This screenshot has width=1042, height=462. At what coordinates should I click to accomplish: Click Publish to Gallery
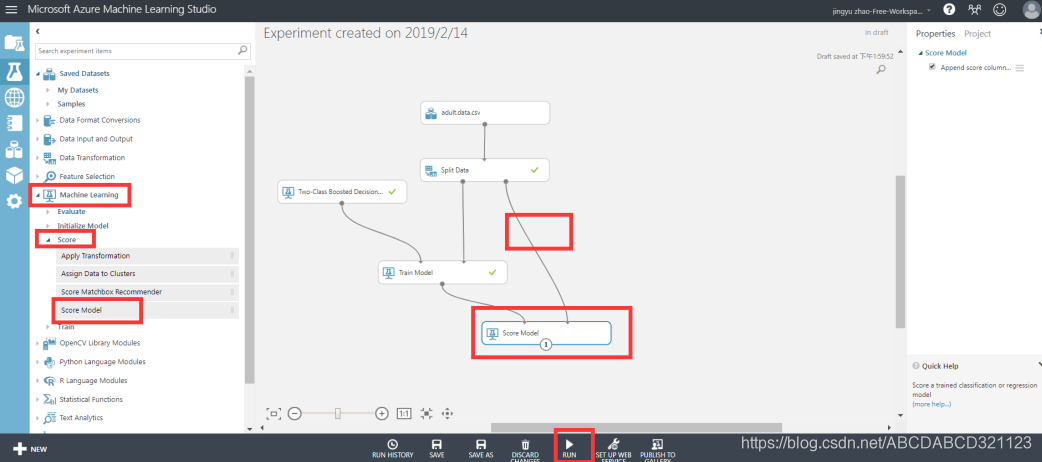click(657, 450)
